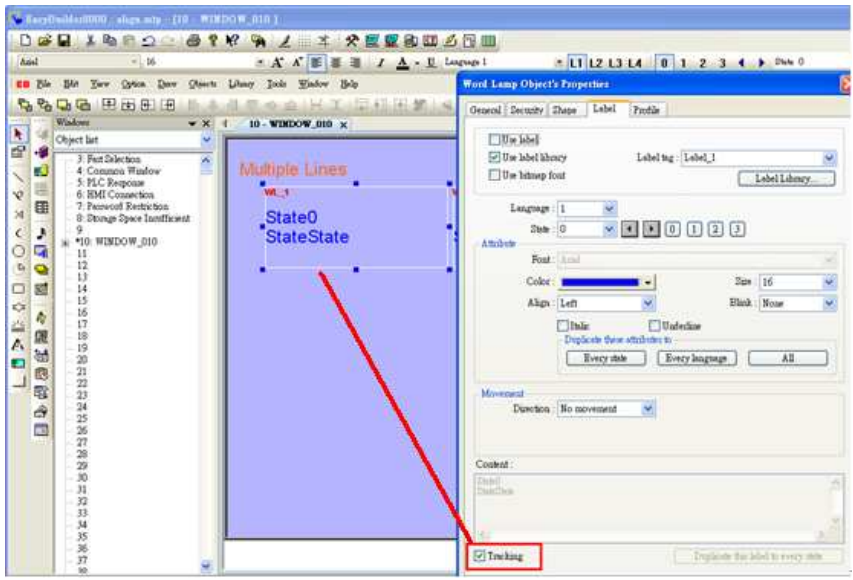Select '10: WINDOW_010' in the window list
Viewport: 853px width, 580px height.
click(x=117, y=242)
